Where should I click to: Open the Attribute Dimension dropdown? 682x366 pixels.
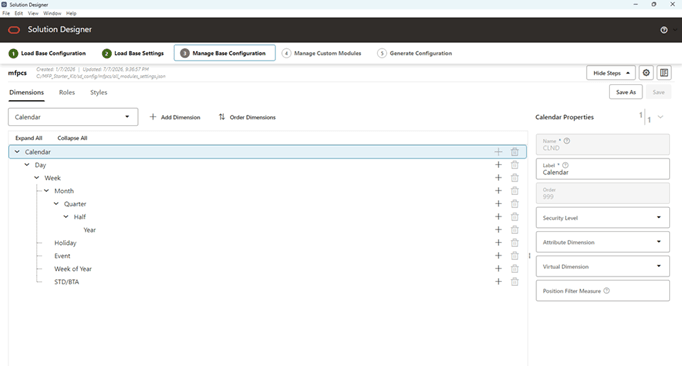click(x=602, y=242)
